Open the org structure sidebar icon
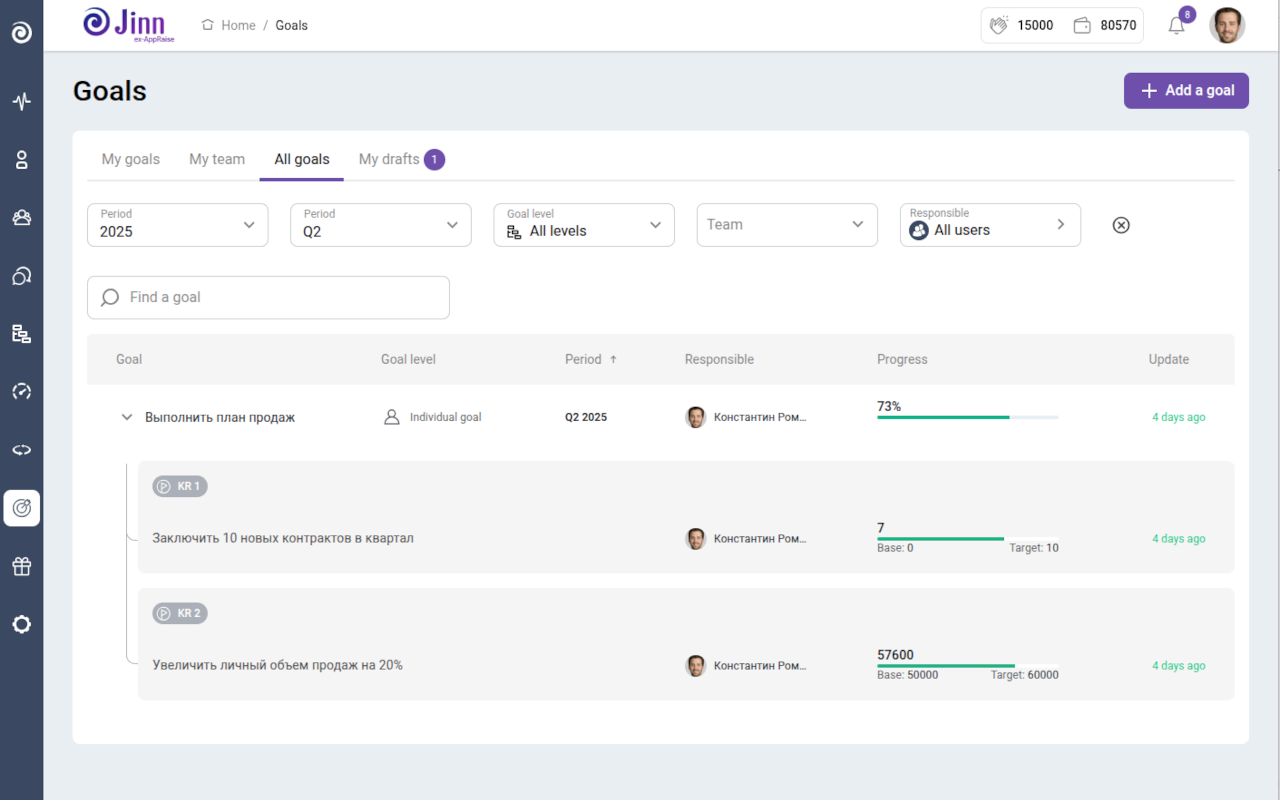The image size is (1280, 800). coord(21,334)
